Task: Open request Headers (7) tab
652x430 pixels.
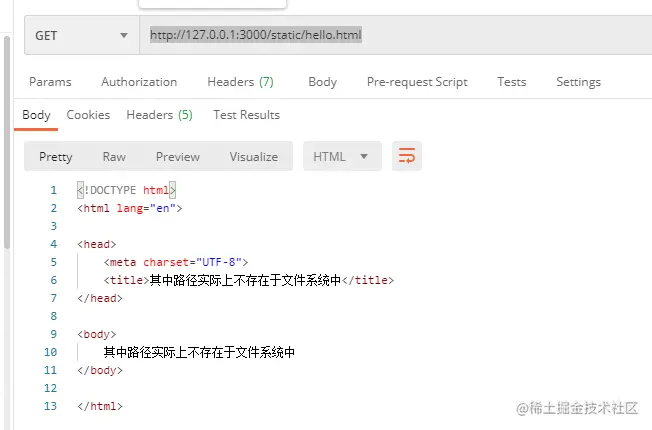Action: tap(240, 82)
